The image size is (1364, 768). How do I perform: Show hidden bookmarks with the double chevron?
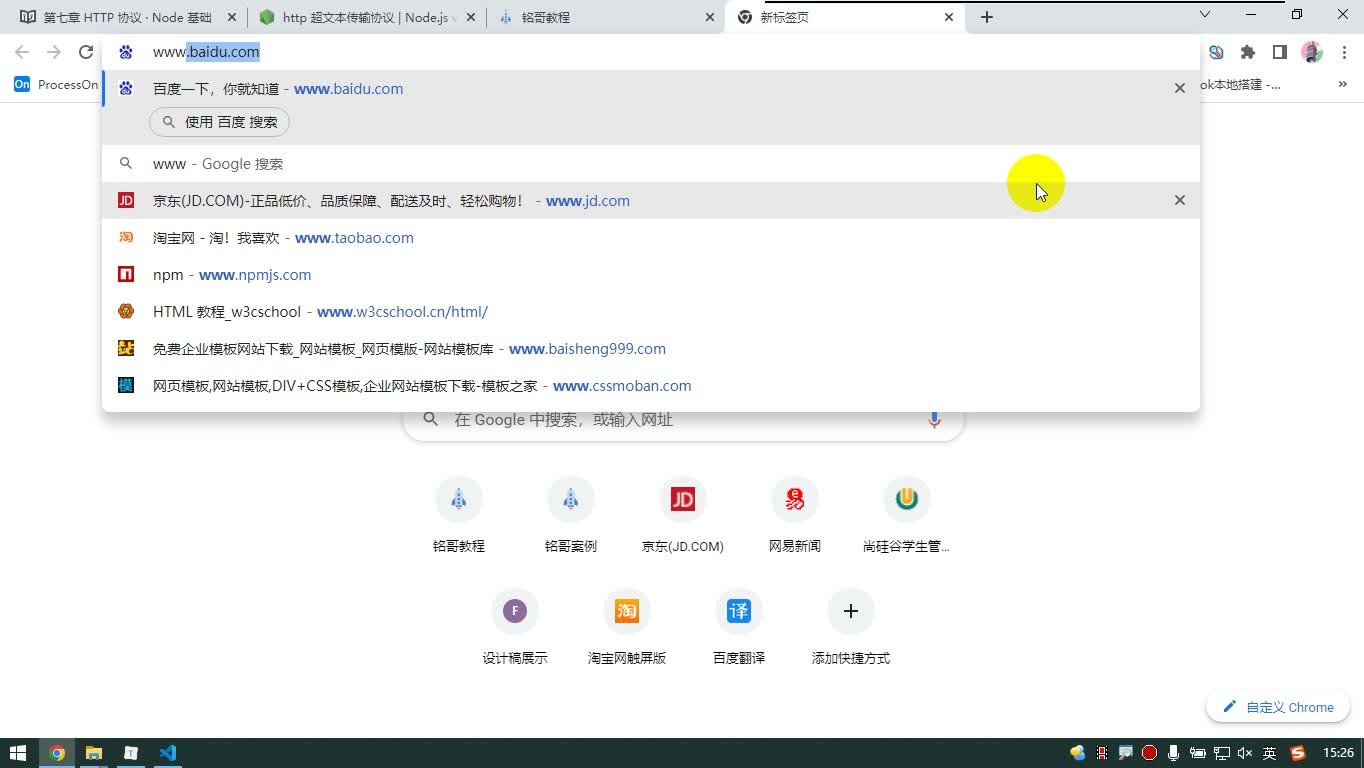tap(1343, 85)
